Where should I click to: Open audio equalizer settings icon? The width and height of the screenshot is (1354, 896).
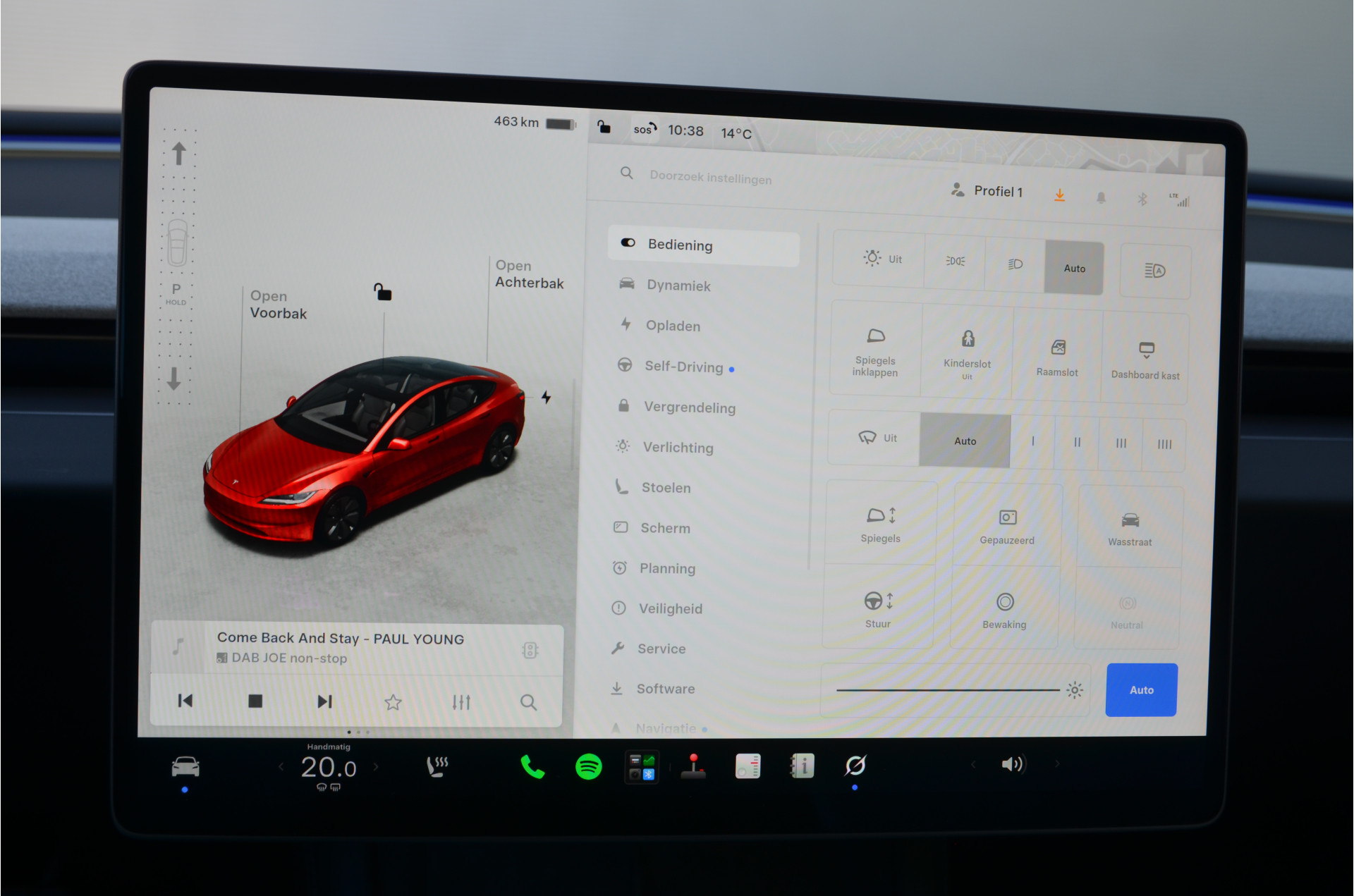point(461,702)
